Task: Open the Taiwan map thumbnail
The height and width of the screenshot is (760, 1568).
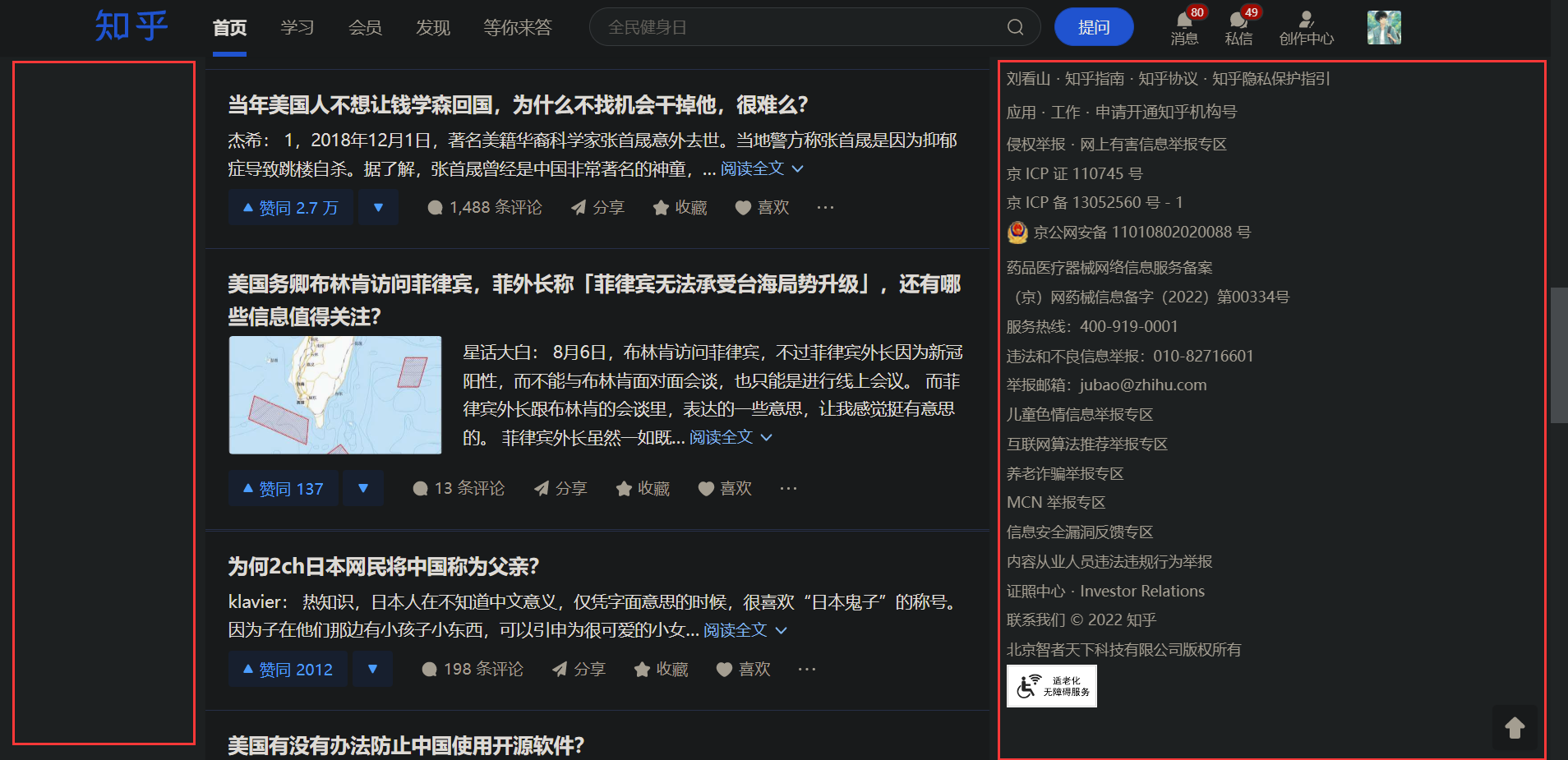Action: coord(335,395)
